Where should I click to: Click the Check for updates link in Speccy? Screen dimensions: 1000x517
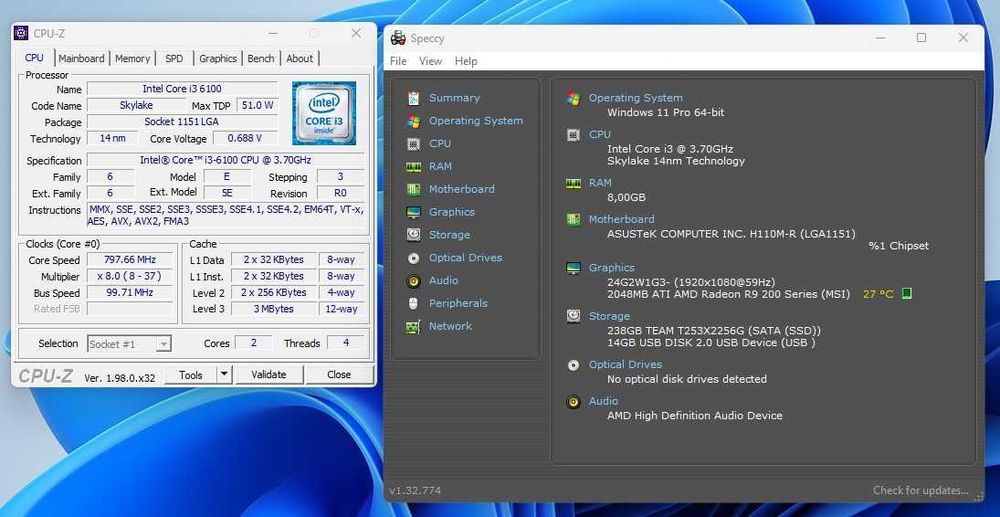tap(921, 490)
